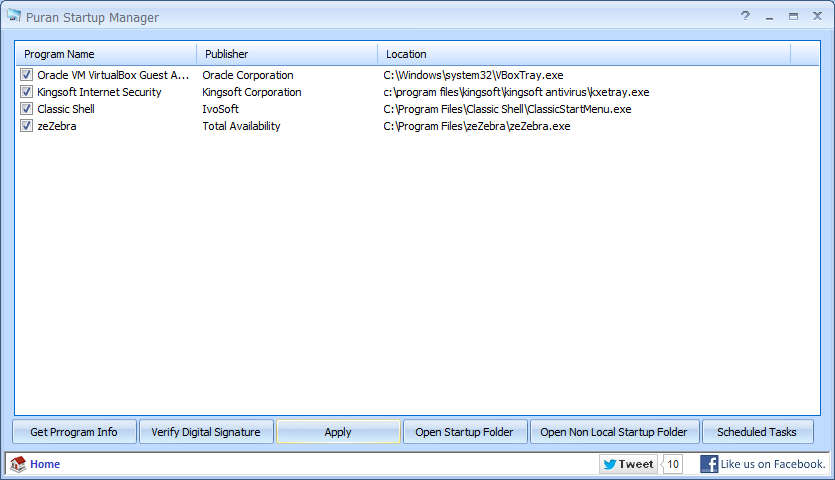This screenshot has width=835, height=480.
Task: Sort list by Publisher column header
Action: tap(286, 54)
